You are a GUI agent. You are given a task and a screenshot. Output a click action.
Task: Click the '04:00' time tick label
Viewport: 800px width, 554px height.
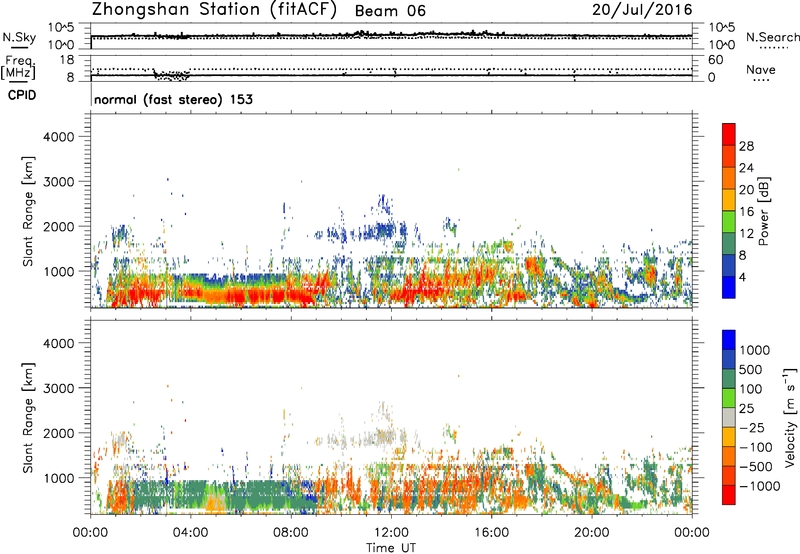(x=190, y=533)
